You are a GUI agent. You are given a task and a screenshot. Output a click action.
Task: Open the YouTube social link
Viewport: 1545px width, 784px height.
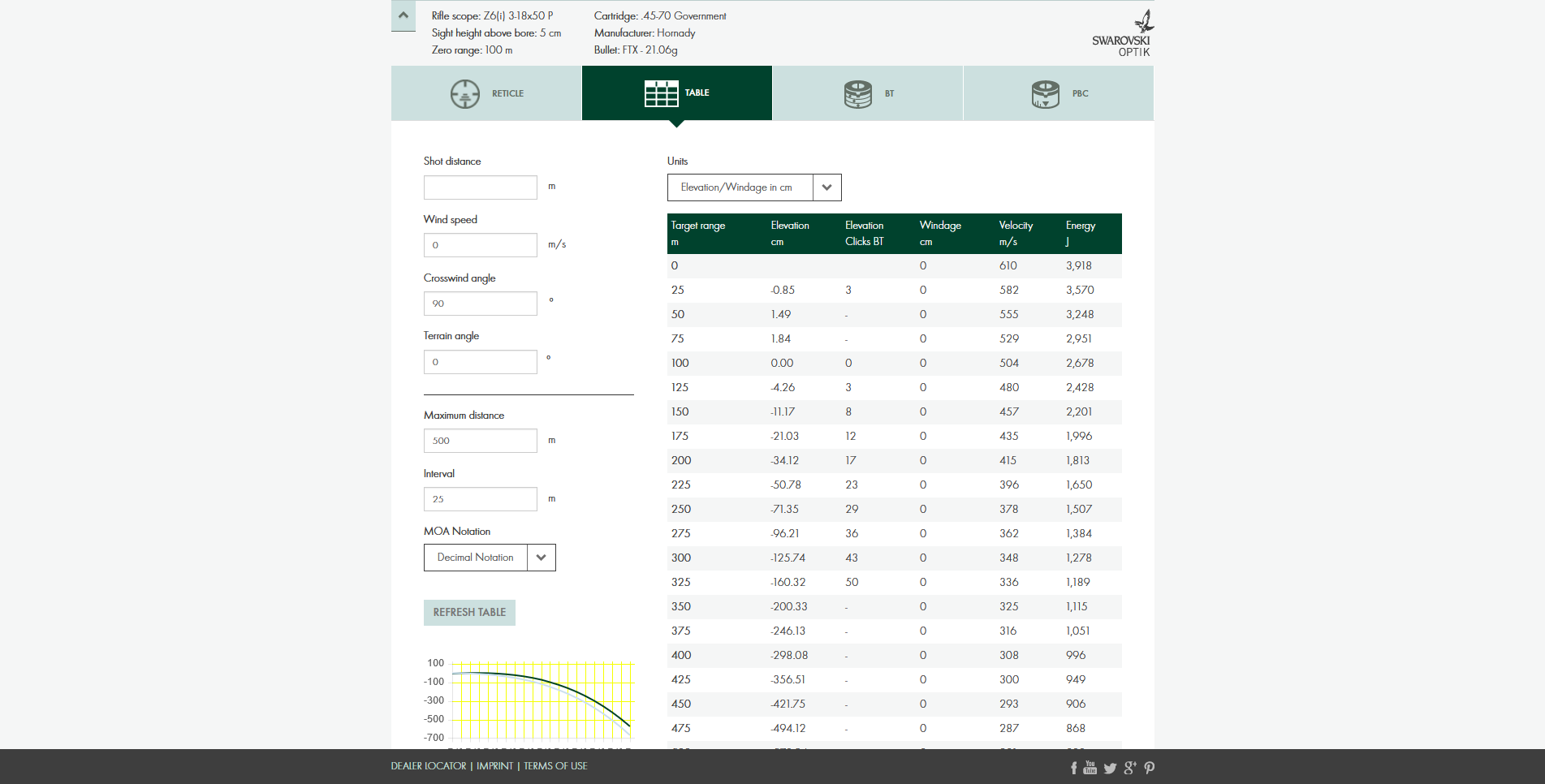[1090, 768]
